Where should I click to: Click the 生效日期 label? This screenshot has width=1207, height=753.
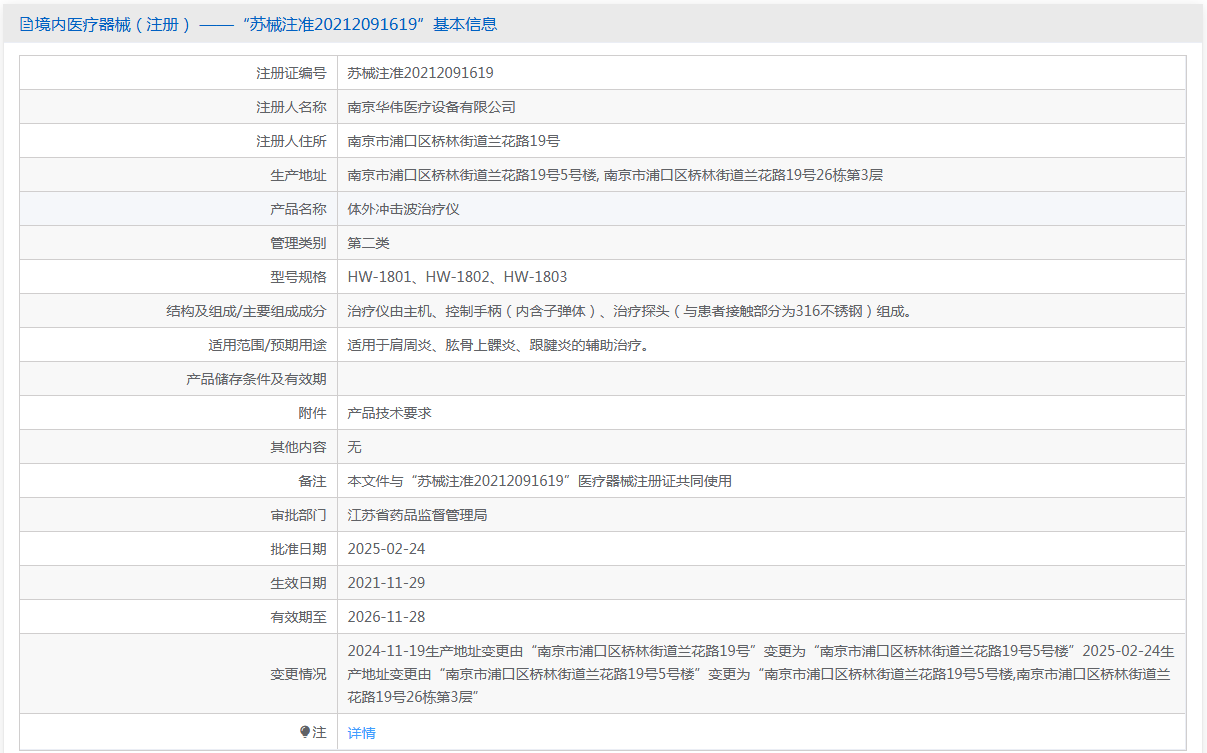(x=298, y=583)
